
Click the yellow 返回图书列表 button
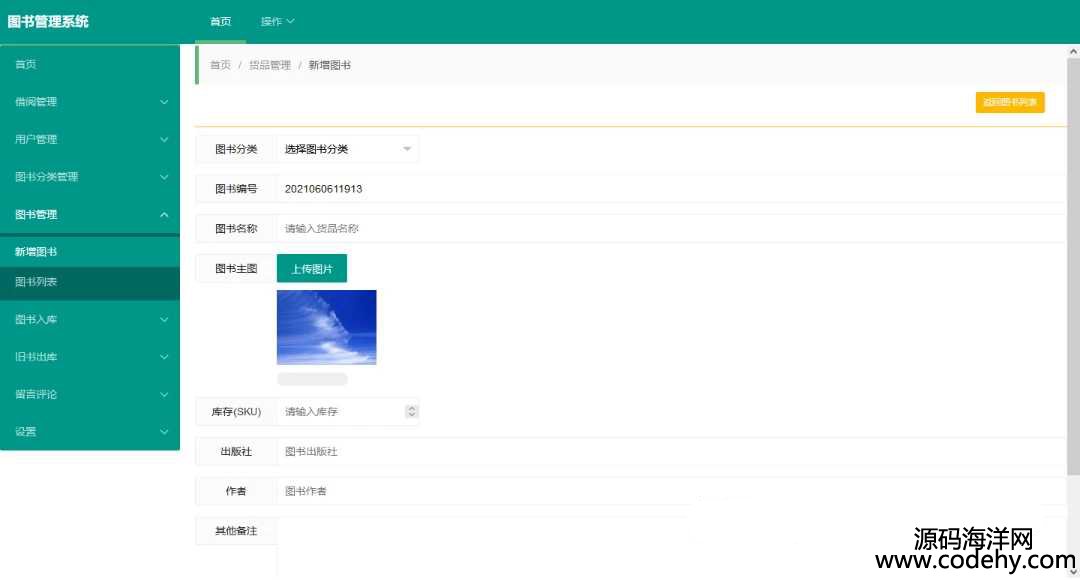click(1010, 102)
